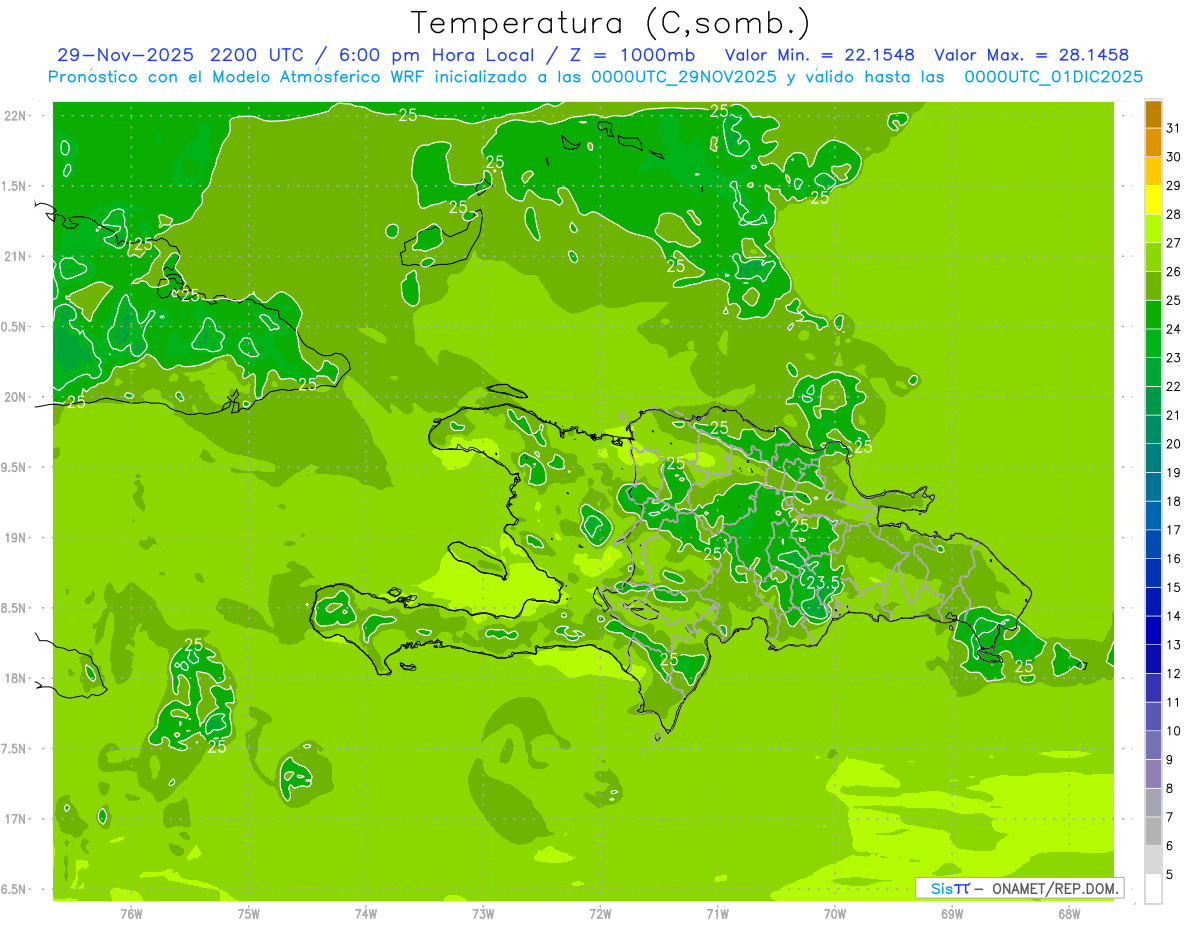
Task: Click the gray legend swatch between 6 and 7
Action: pyautogui.click(x=1153, y=831)
